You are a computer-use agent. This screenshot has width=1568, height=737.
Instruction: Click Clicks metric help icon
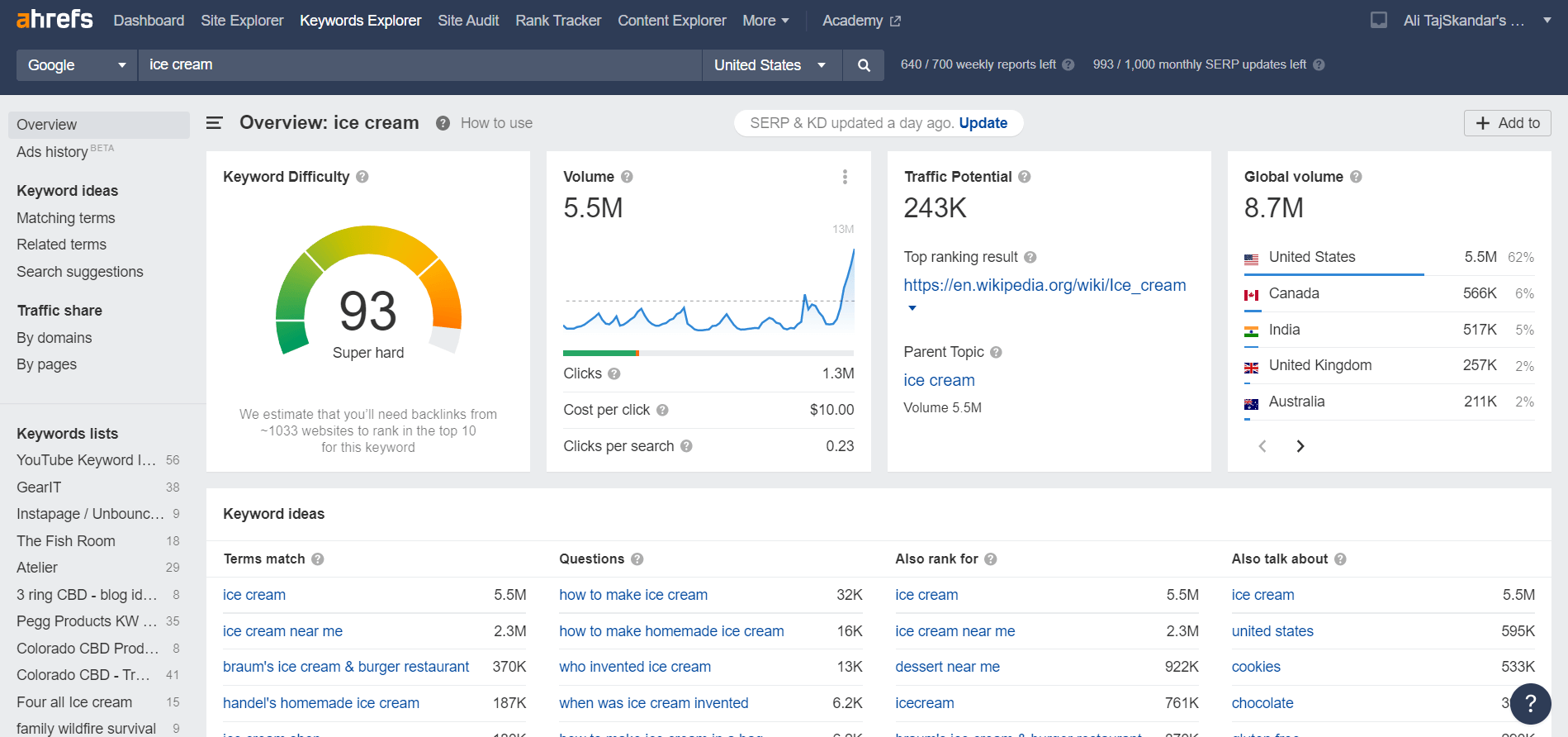click(x=613, y=373)
